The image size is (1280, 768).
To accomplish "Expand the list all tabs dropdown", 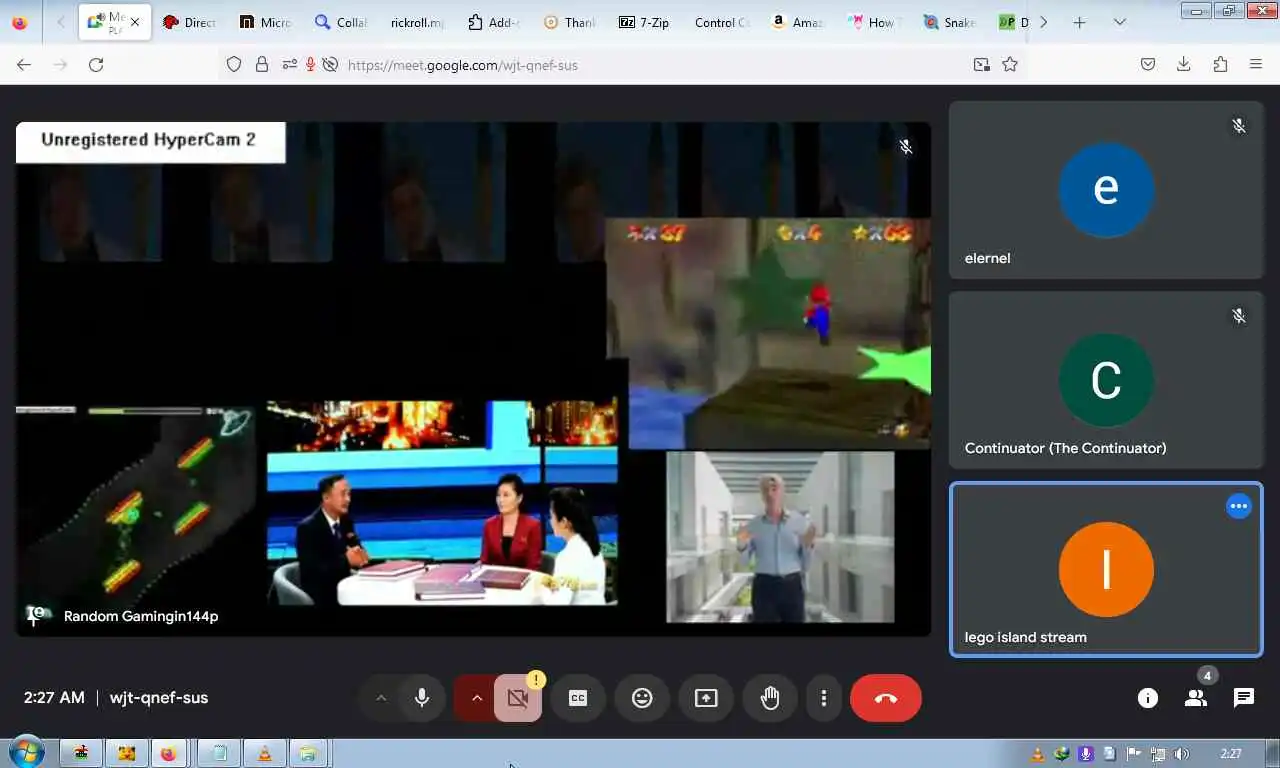I will coord(1119,22).
